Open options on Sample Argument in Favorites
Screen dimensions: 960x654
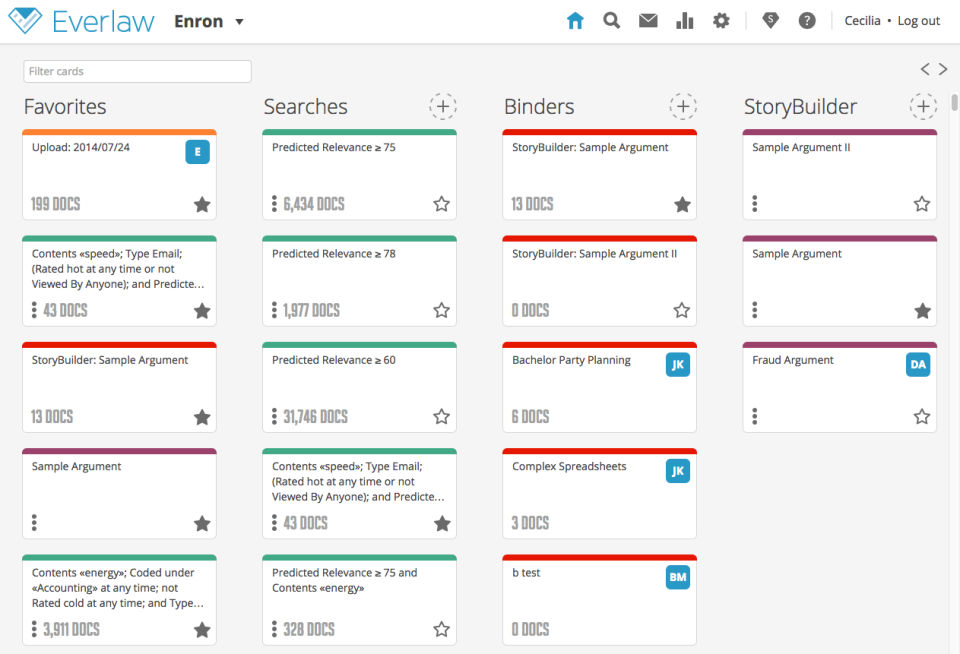tap(34, 522)
